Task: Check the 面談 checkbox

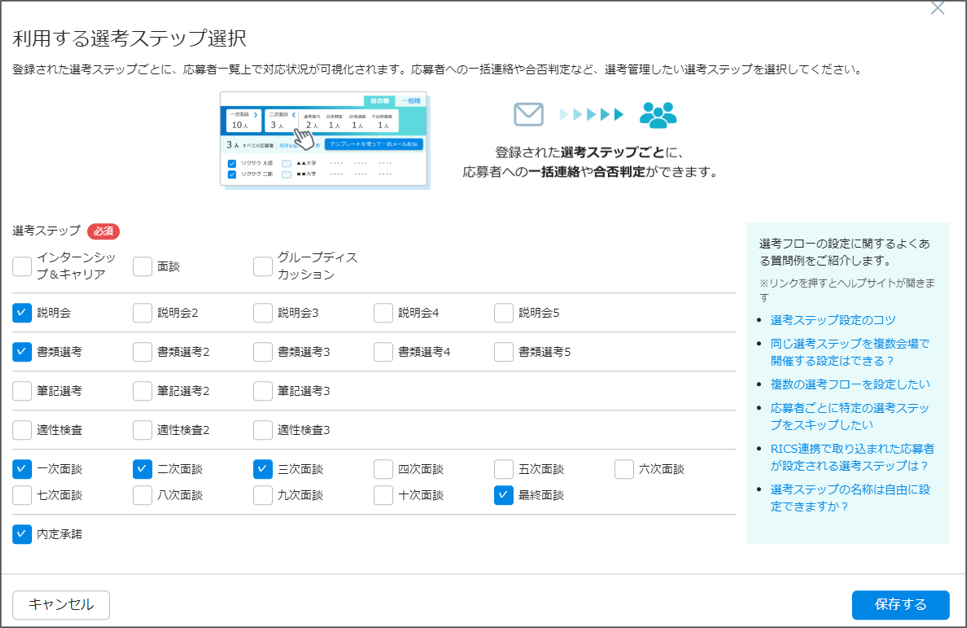Action: pos(142,266)
